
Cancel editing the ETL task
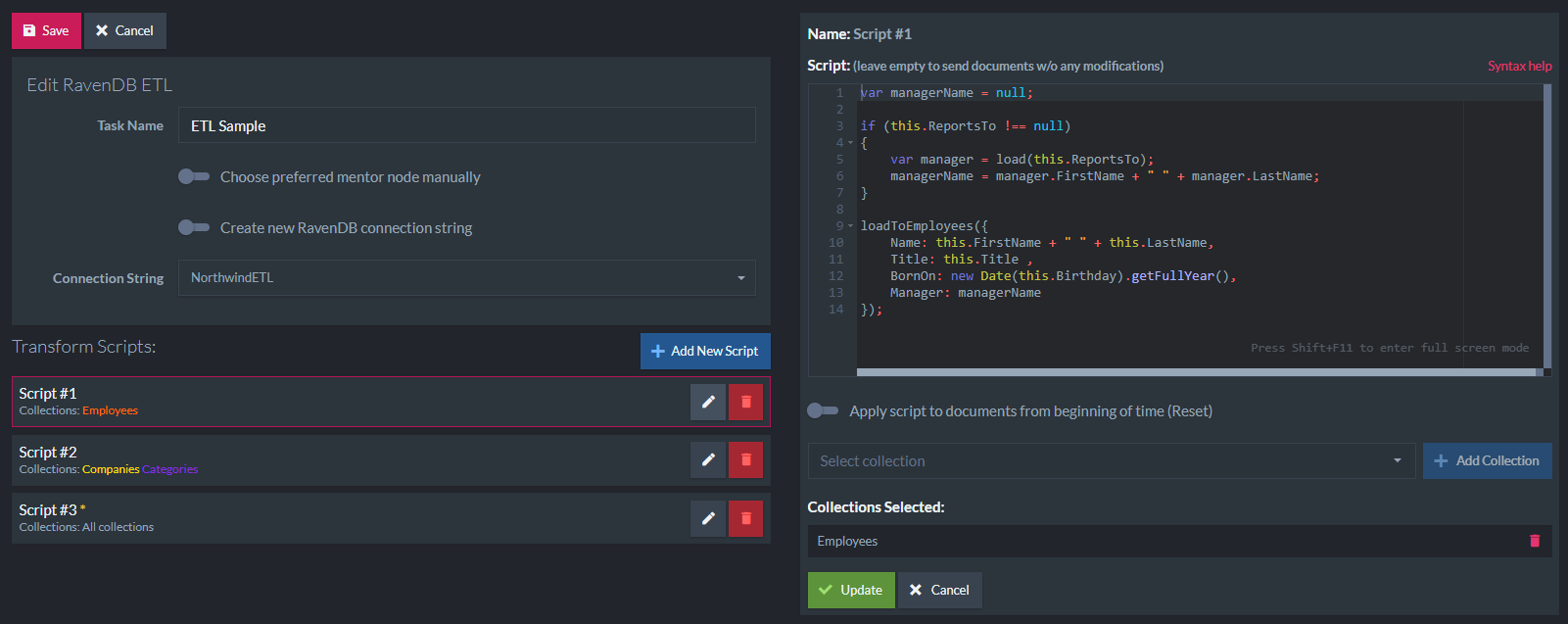[x=125, y=30]
